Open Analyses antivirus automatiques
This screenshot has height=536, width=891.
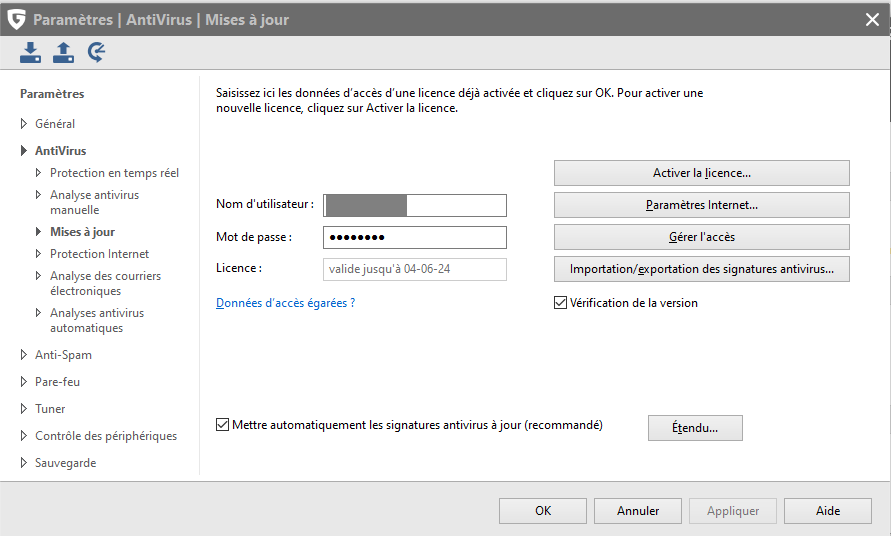[x=97, y=321]
